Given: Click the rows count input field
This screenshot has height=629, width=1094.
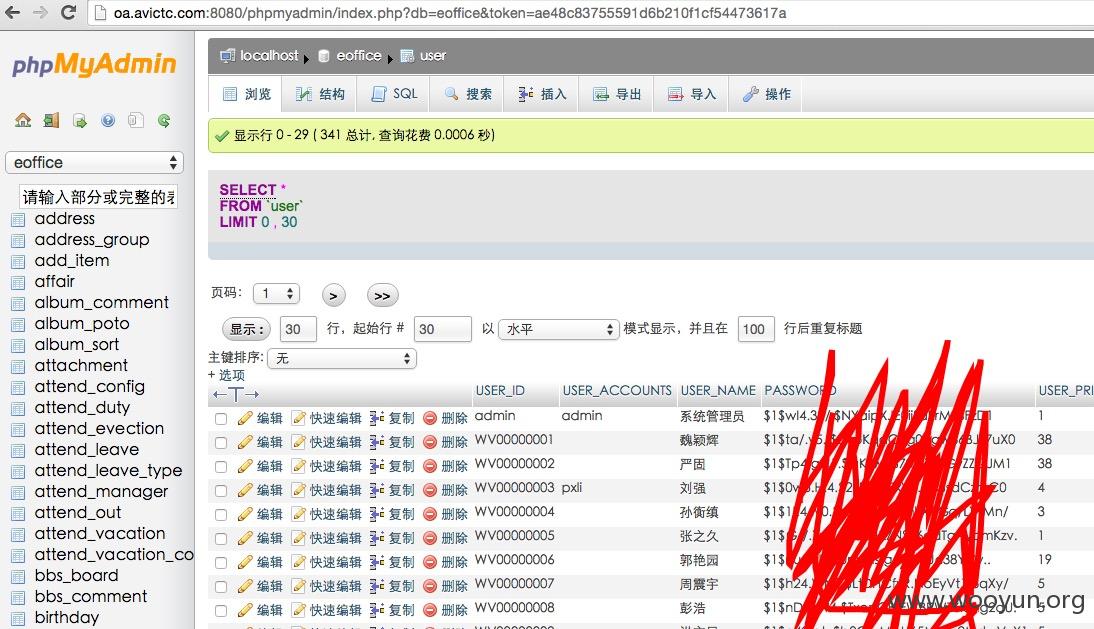Looking at the screenshot, I should [x=298, y=329].
